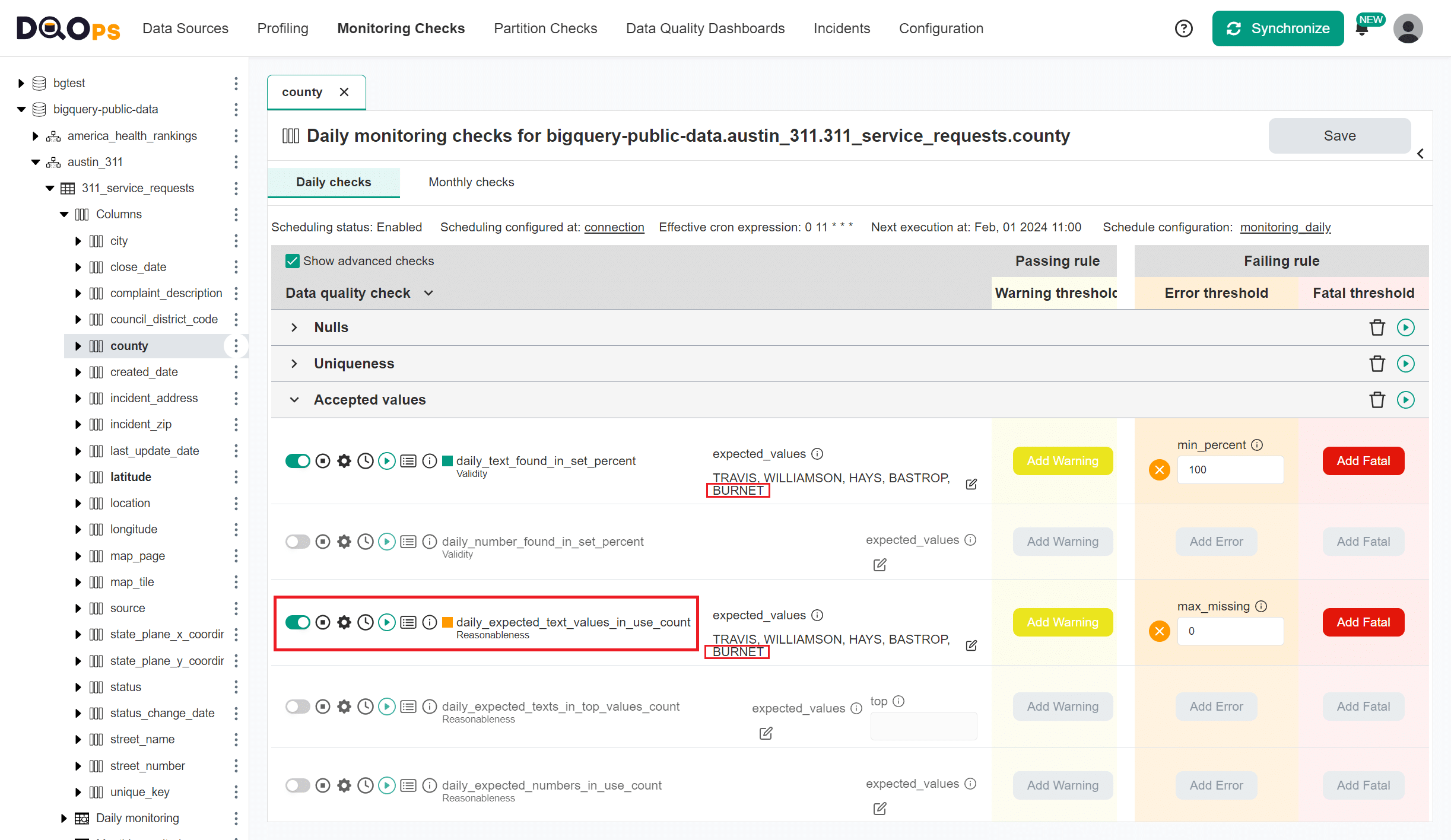
Task: Delete all checks in the Uniqueness category
Action: point(1377,363)
